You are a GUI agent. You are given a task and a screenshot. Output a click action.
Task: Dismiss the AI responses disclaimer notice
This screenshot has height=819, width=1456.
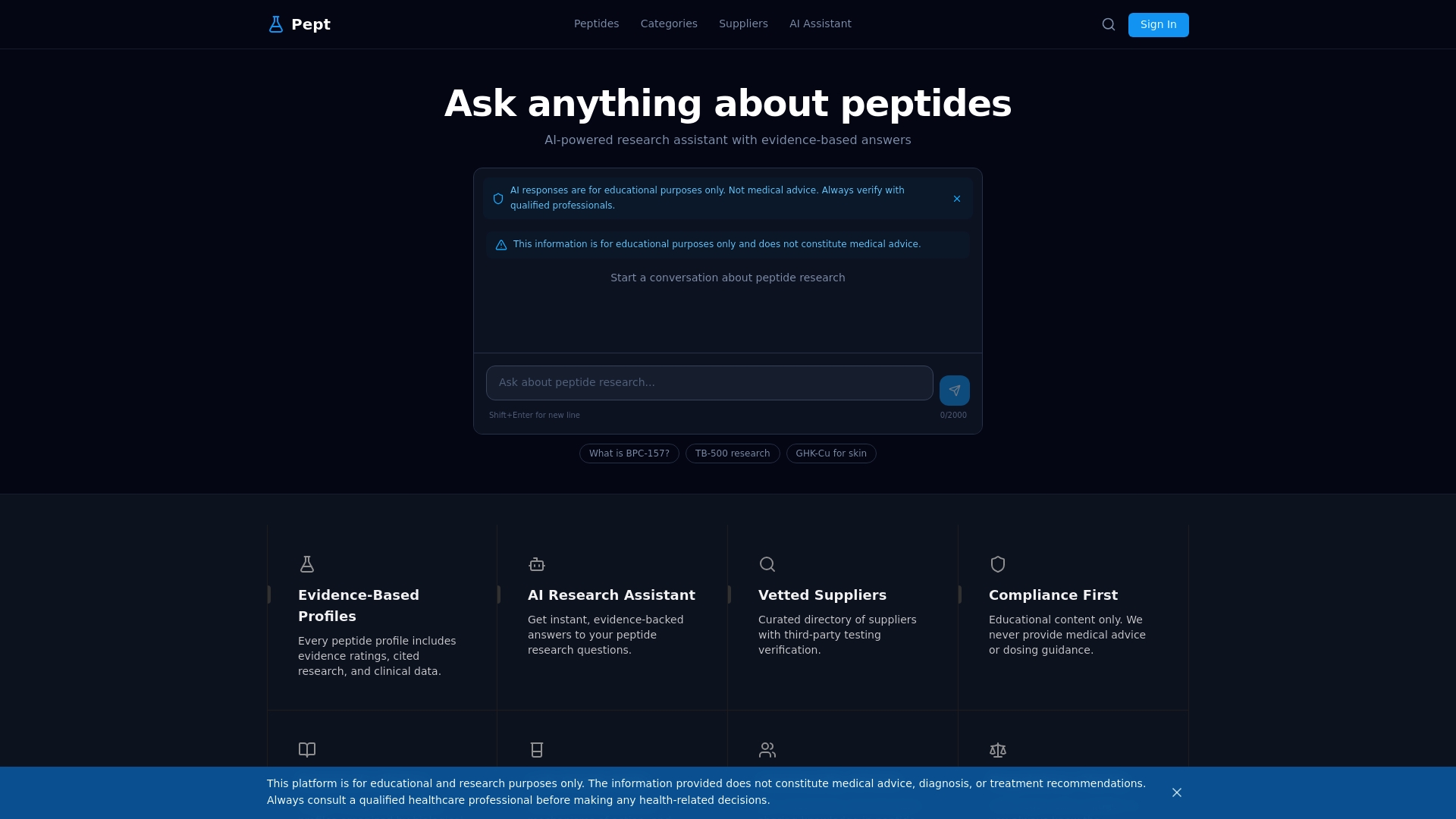click(956, 198)
